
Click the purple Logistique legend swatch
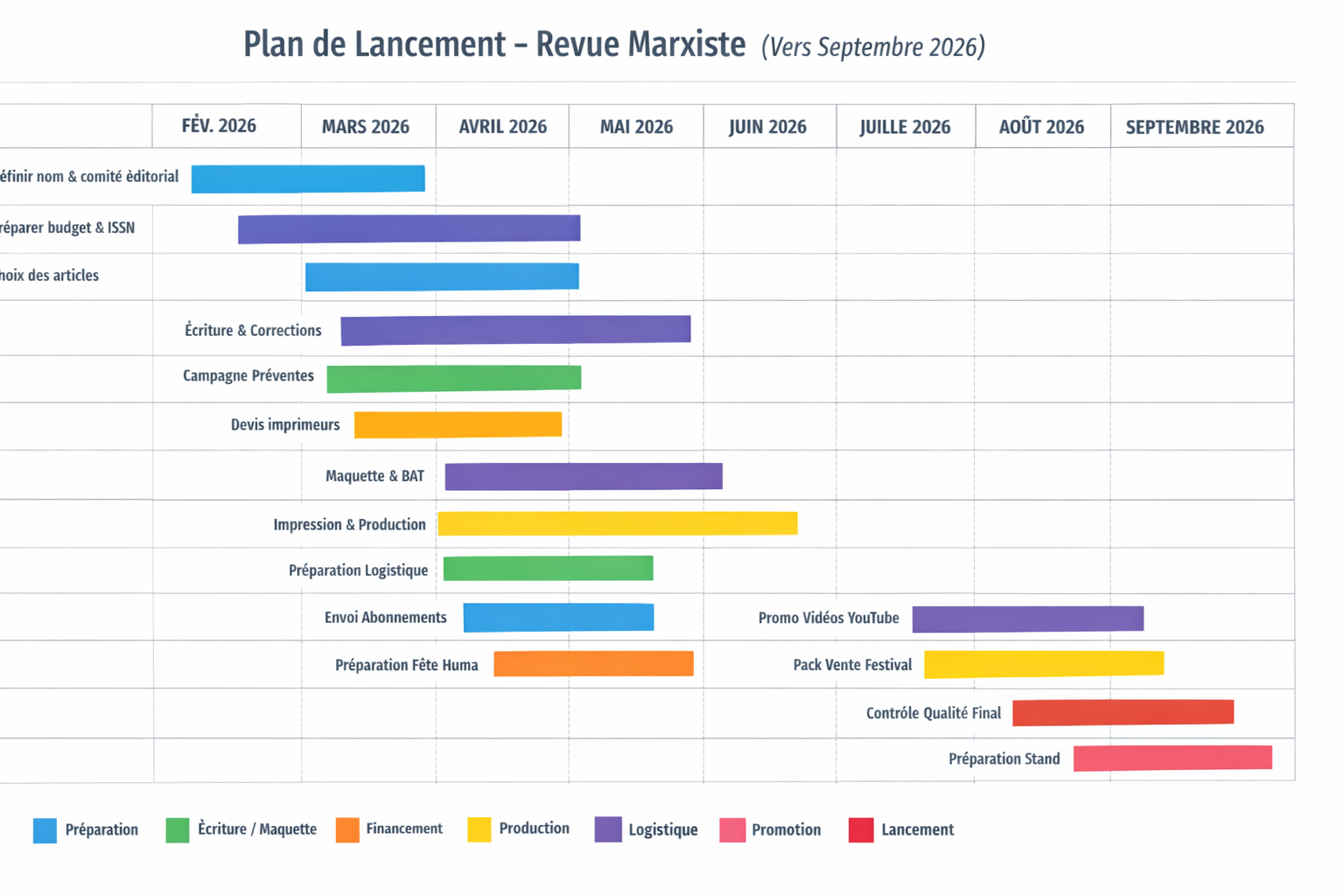[x=608, y=829]
